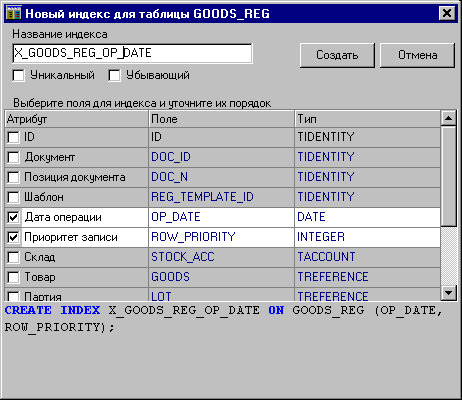Click the table icon in the title bar
Screen dimensions: 462x400
[14, 13]
